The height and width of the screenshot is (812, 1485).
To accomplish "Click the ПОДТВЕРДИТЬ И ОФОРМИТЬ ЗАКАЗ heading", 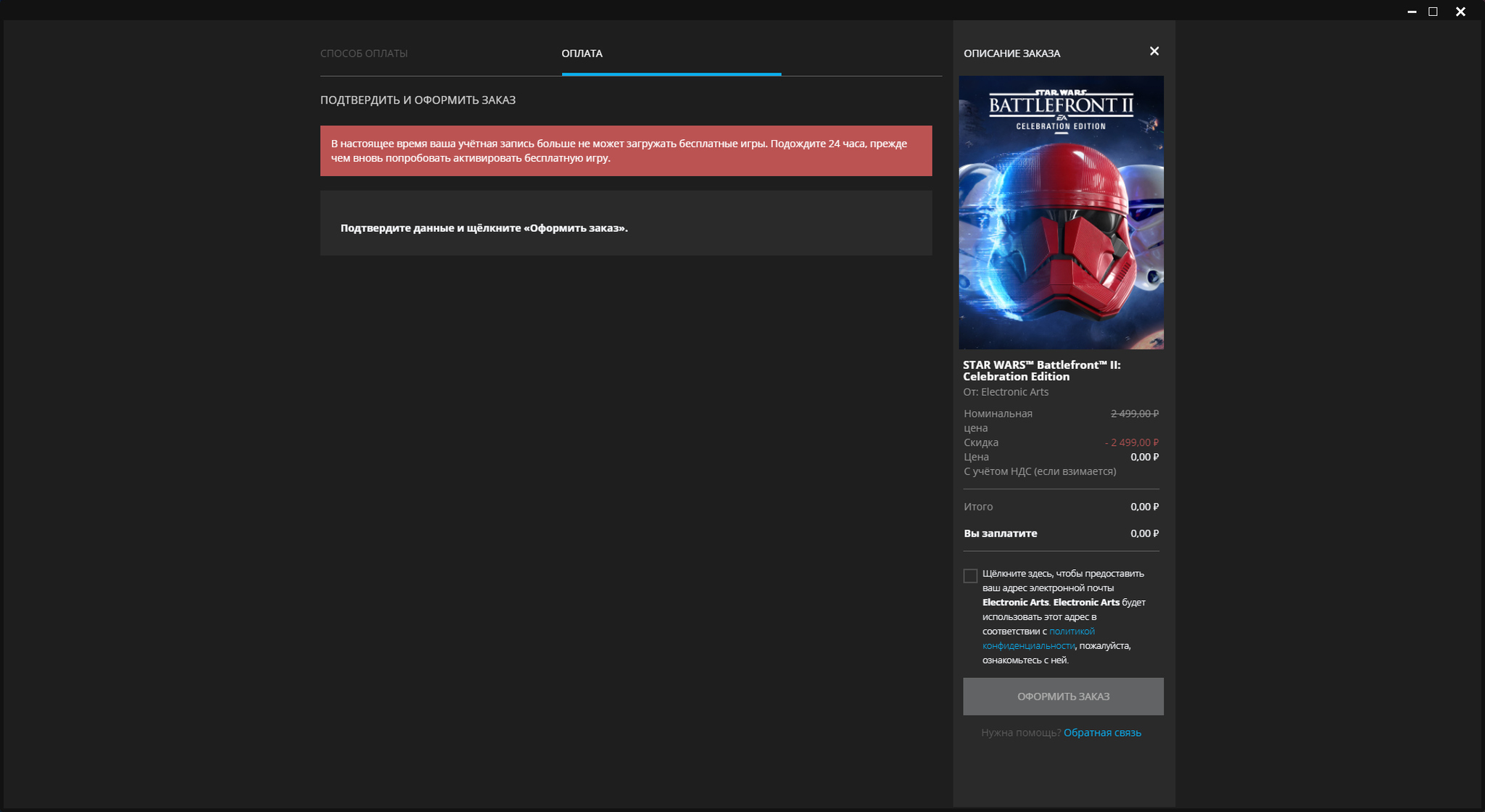I will pos(418,100).
